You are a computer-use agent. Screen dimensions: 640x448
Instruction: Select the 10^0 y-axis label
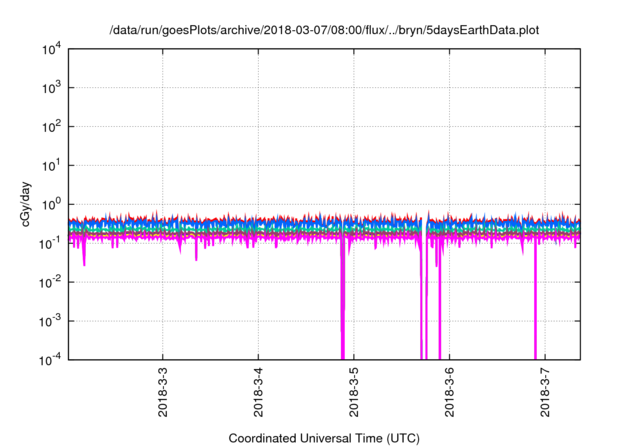pyautogui.click(x=51, y=205)
